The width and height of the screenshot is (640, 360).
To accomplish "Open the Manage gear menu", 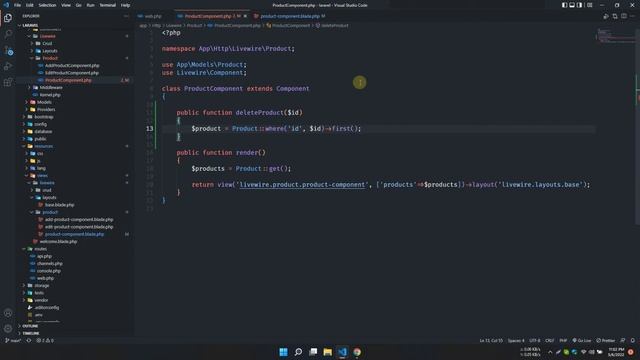I will [x=8, y=328].
